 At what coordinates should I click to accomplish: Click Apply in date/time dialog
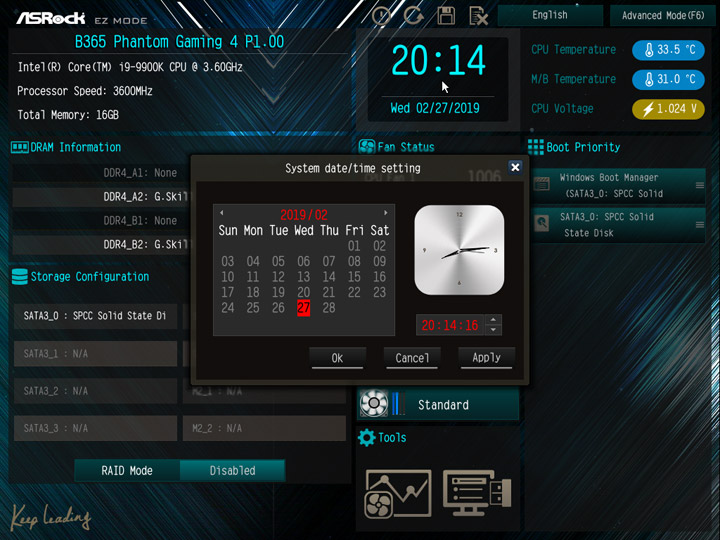click(x=486, y=358)
